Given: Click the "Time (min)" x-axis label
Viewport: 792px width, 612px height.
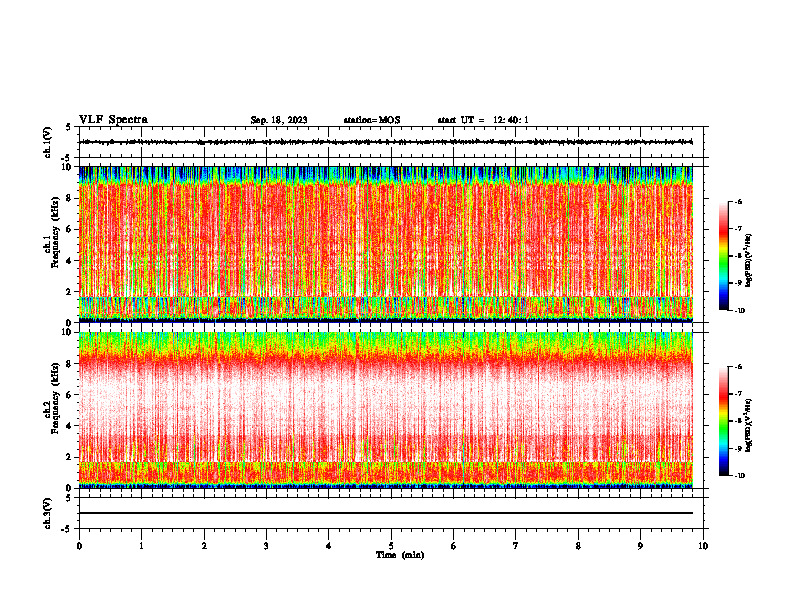Looking at the screenshot, I should [400, 555].
